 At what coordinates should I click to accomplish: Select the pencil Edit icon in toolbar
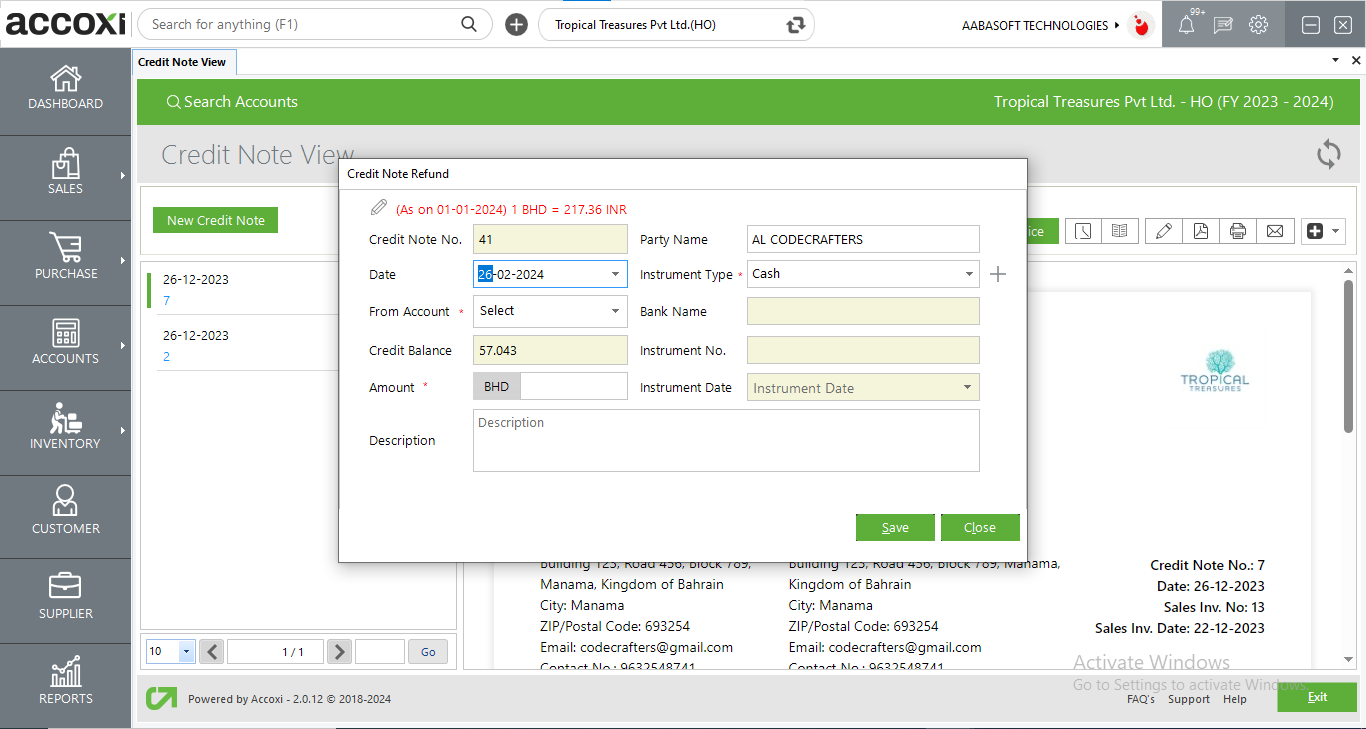[x=1163, y=230]
